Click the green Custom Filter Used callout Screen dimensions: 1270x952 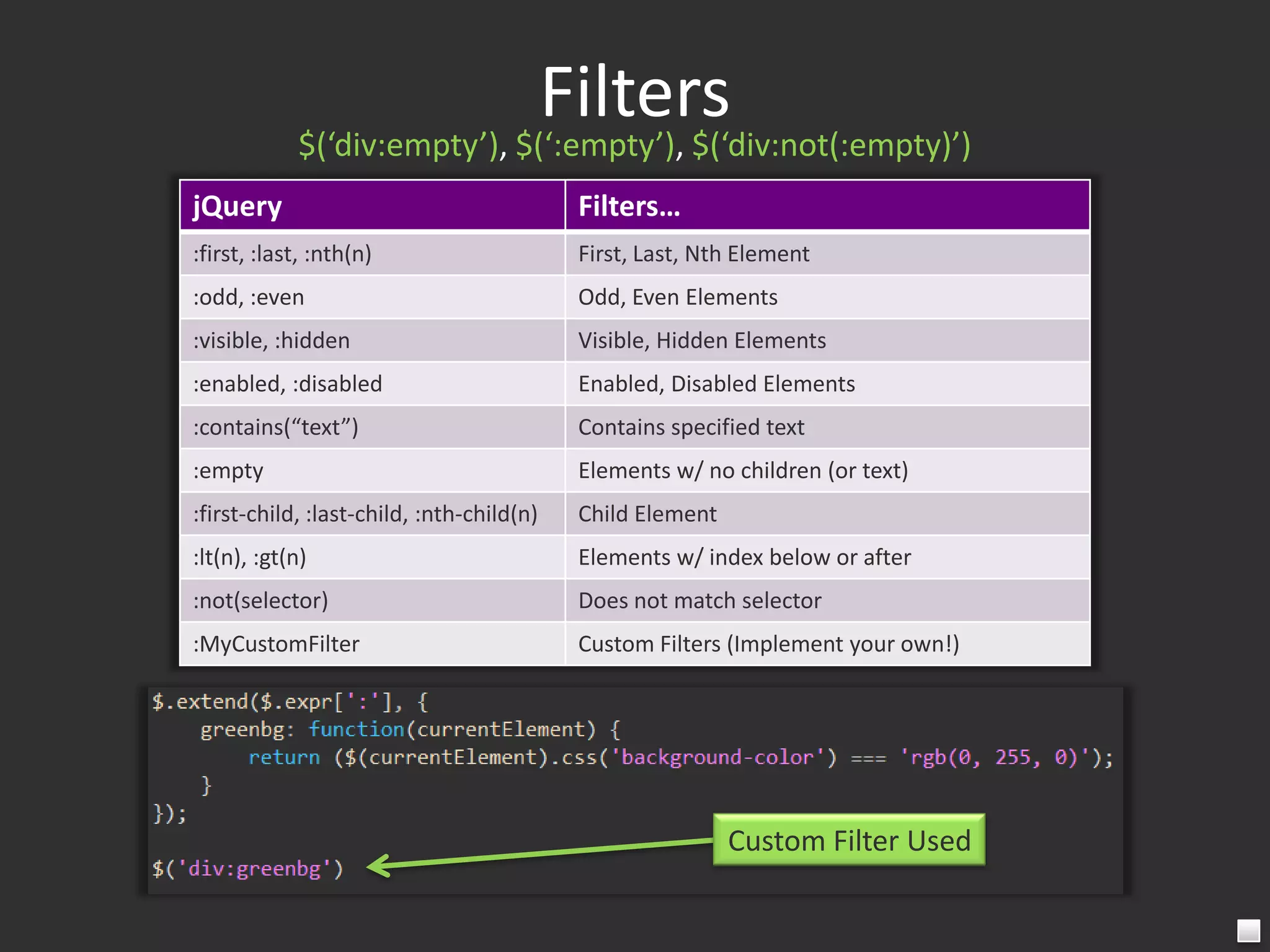[x=848, y=840]
